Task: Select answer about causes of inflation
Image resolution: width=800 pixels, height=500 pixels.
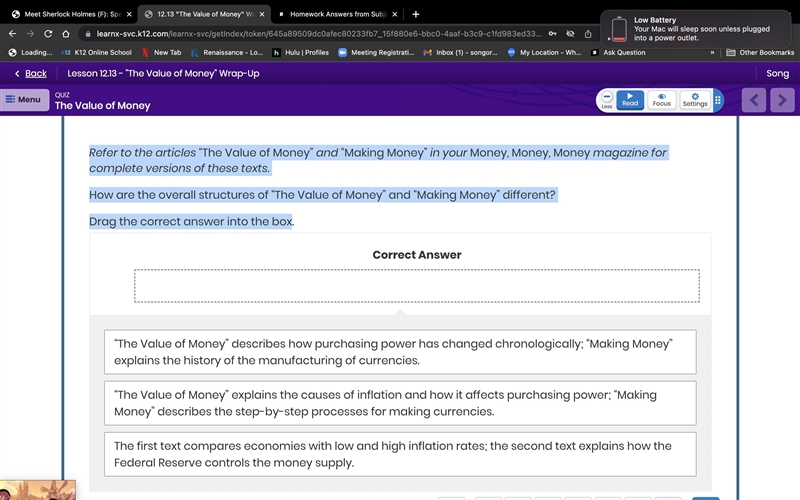Action: click(x=400, y=403)
